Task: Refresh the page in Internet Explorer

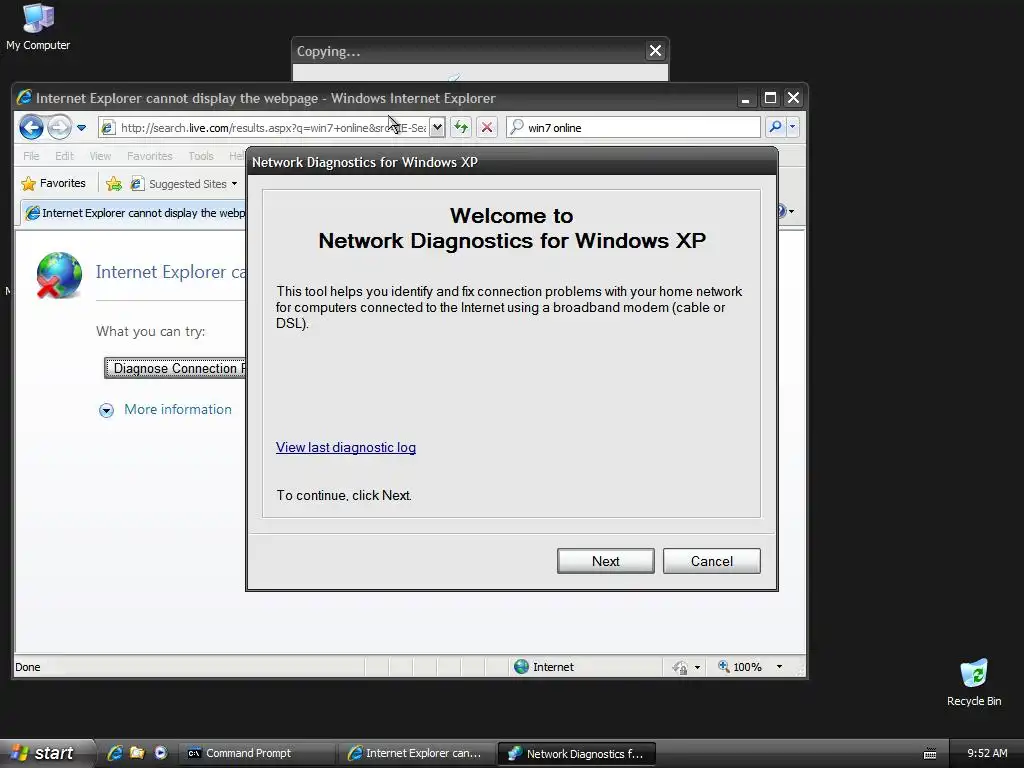Action: 461,127
